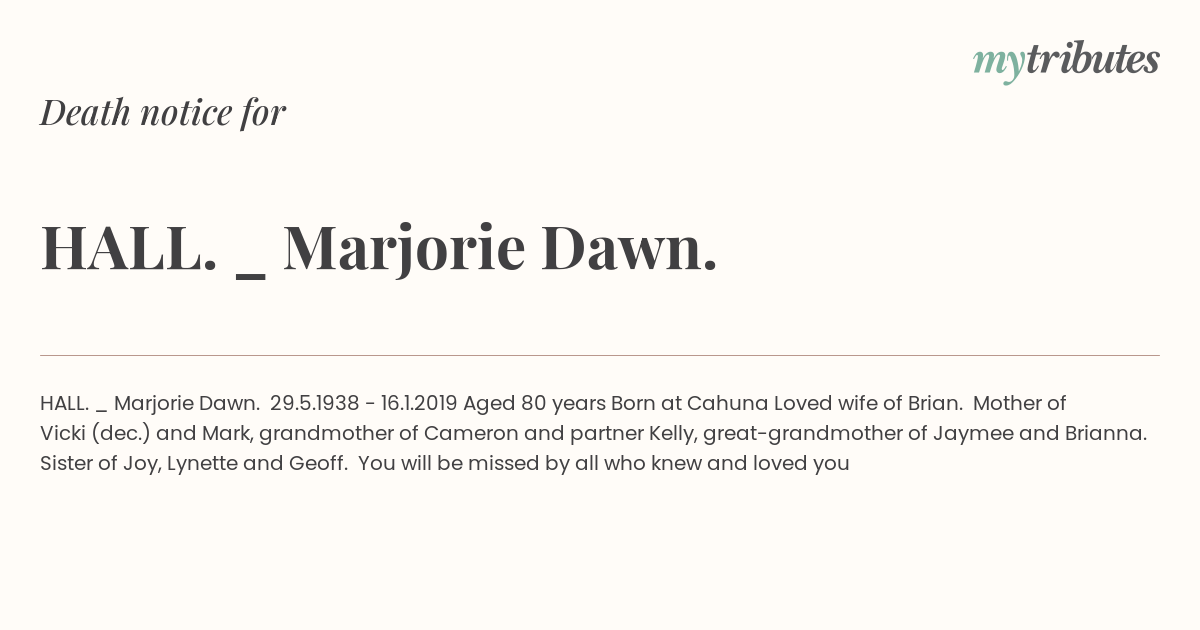The width and height of the screenshot is (1200, 630).
Task: Click 'HALL.' at start of the paragraph
Action: (x=64, y=403)
